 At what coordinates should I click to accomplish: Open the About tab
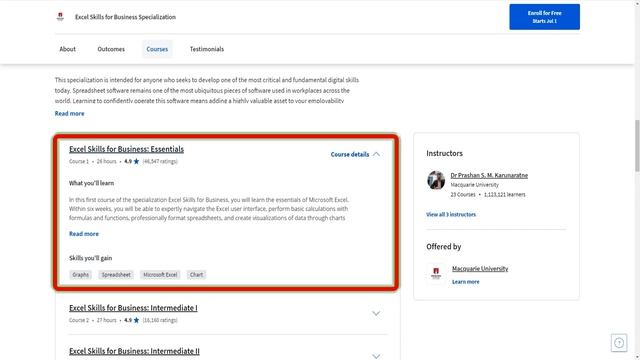pos(67,49)
